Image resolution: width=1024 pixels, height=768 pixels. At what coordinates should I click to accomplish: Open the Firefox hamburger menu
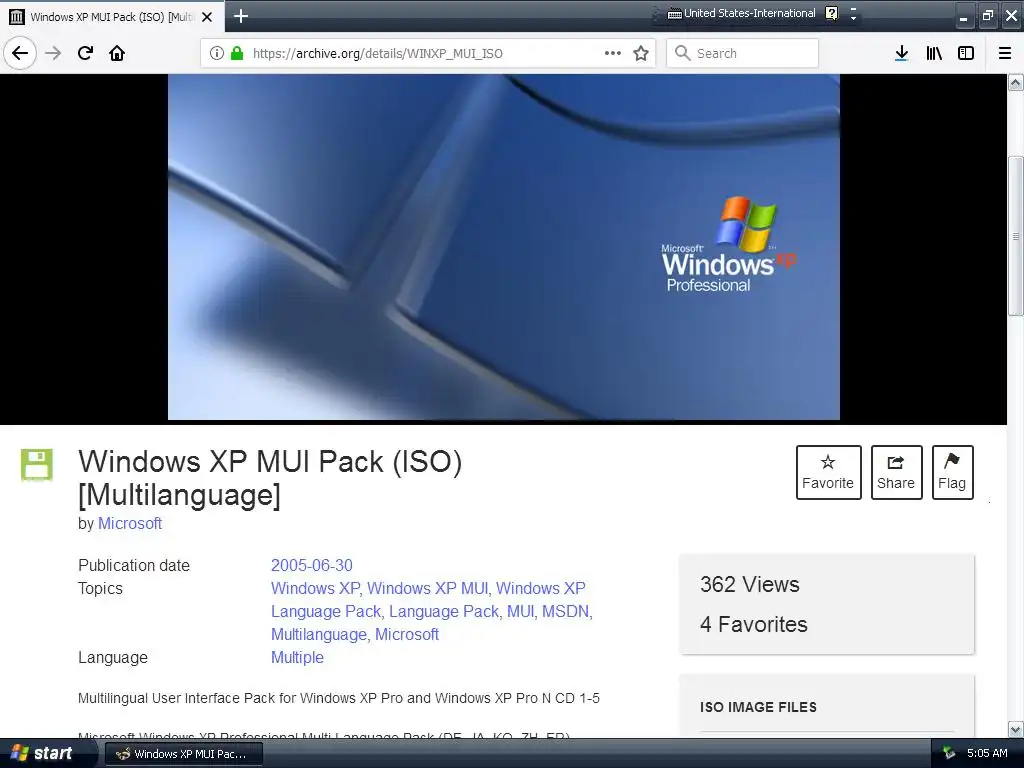1005,53
